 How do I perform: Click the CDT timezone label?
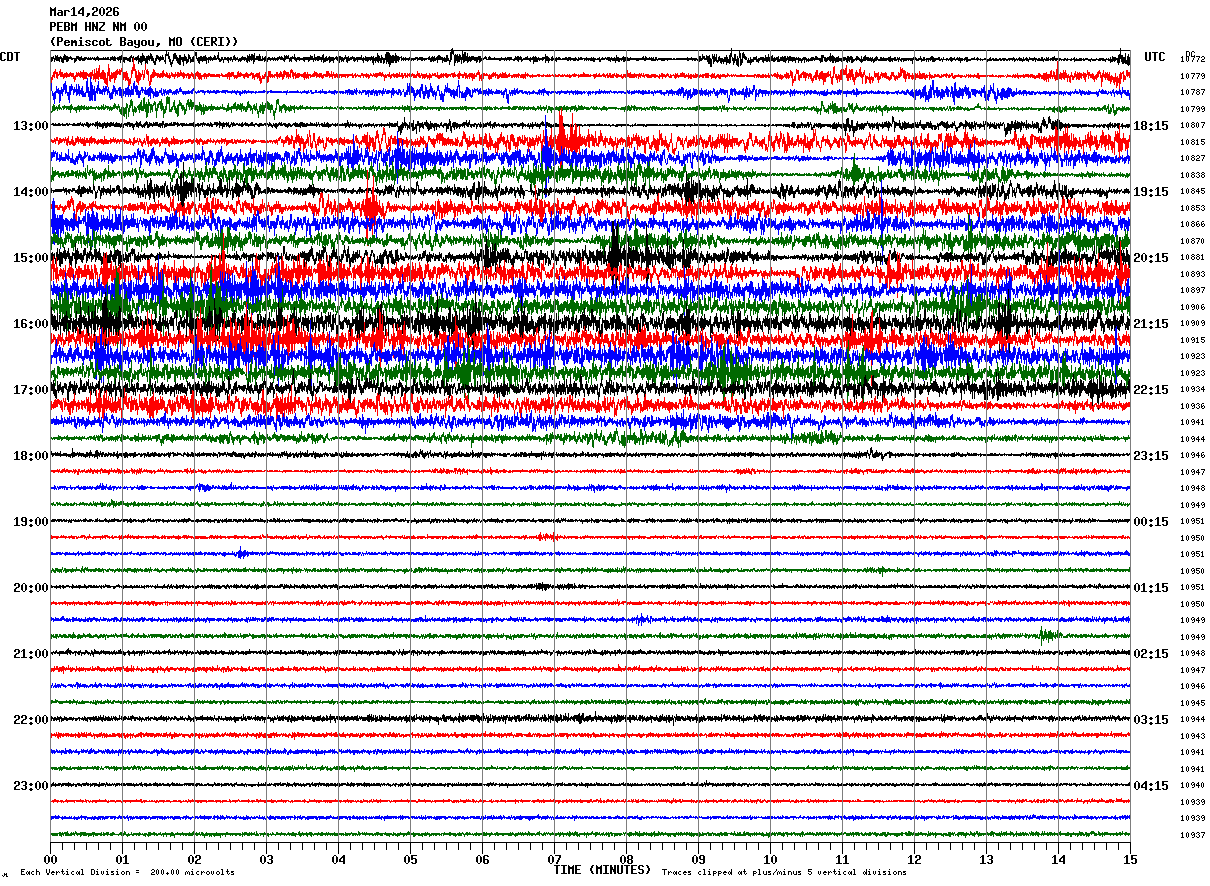pos(10,57)
